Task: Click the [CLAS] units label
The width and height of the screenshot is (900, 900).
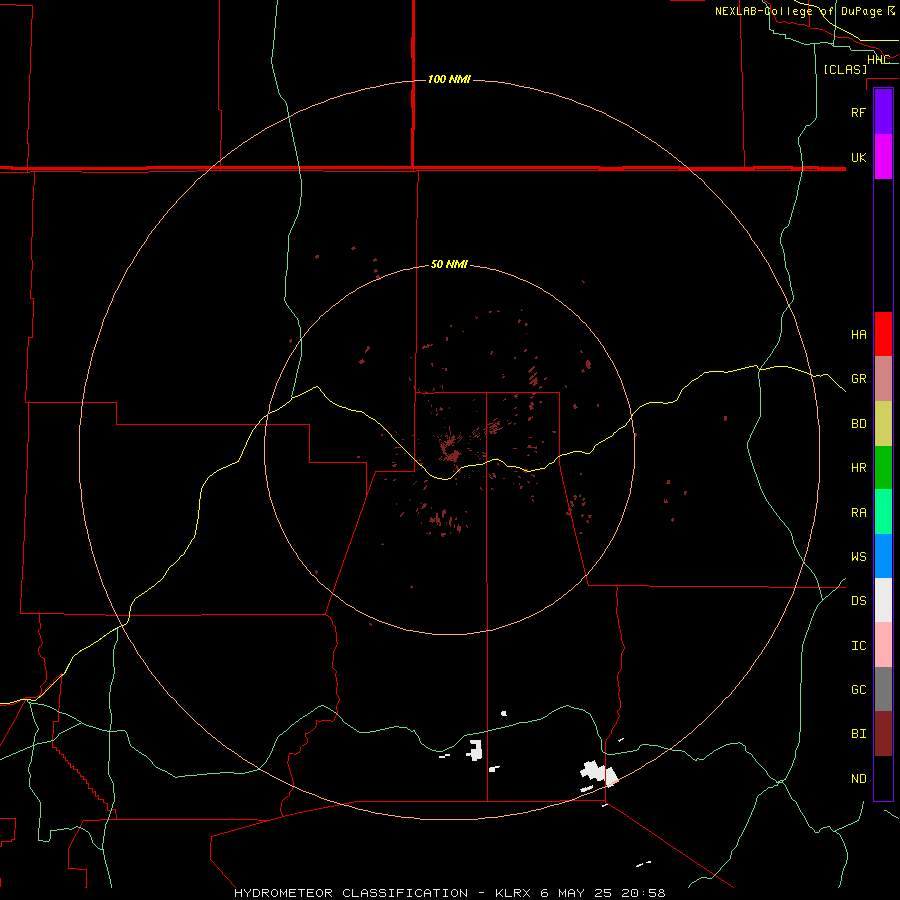Action: 845,69
